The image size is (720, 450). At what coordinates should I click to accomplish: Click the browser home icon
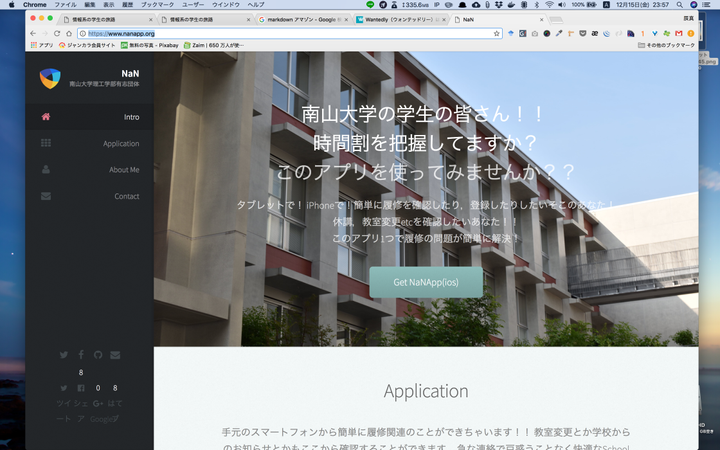(x=69, y=34)
